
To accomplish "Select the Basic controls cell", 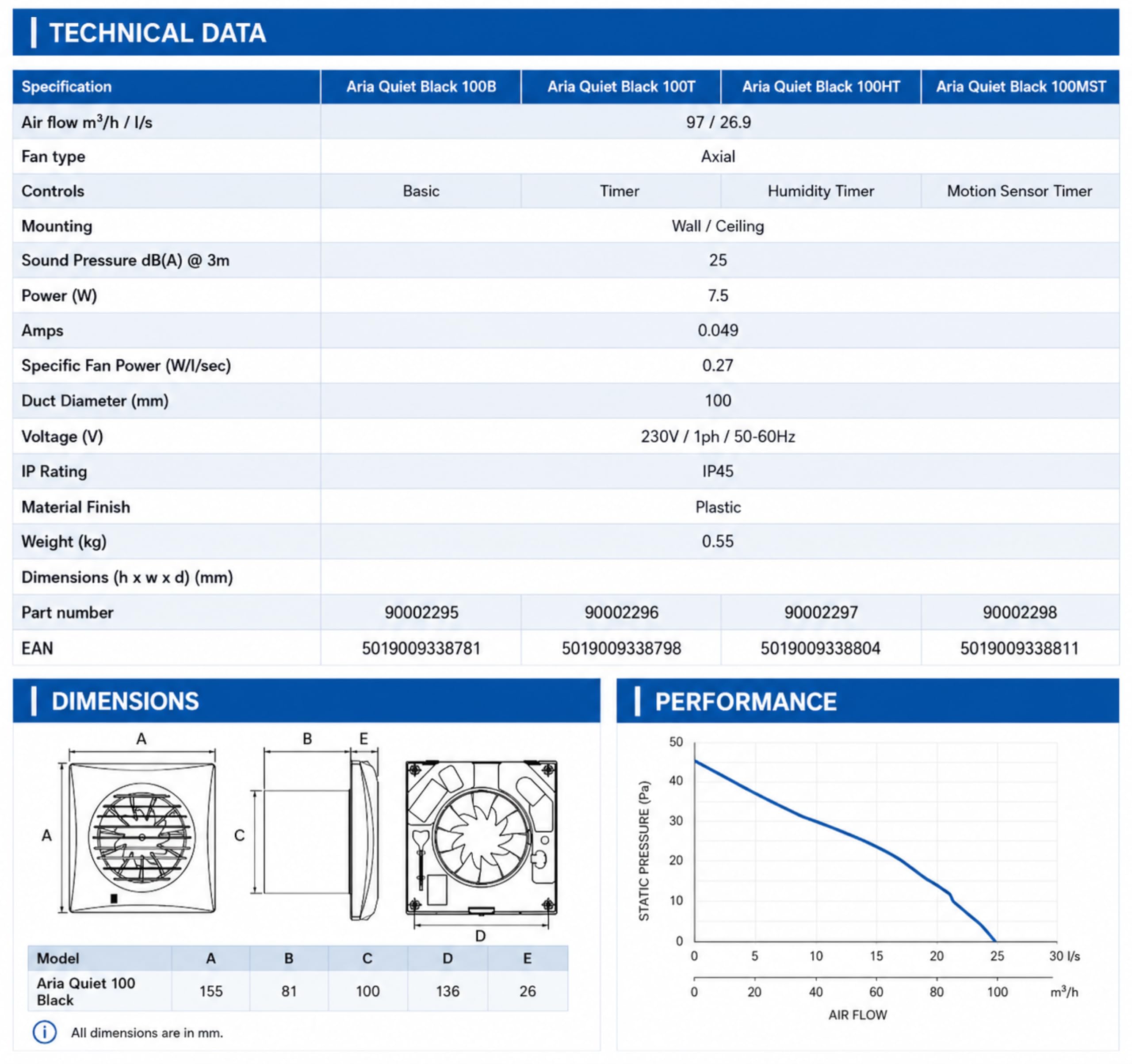I will click(x=421, y=191).
